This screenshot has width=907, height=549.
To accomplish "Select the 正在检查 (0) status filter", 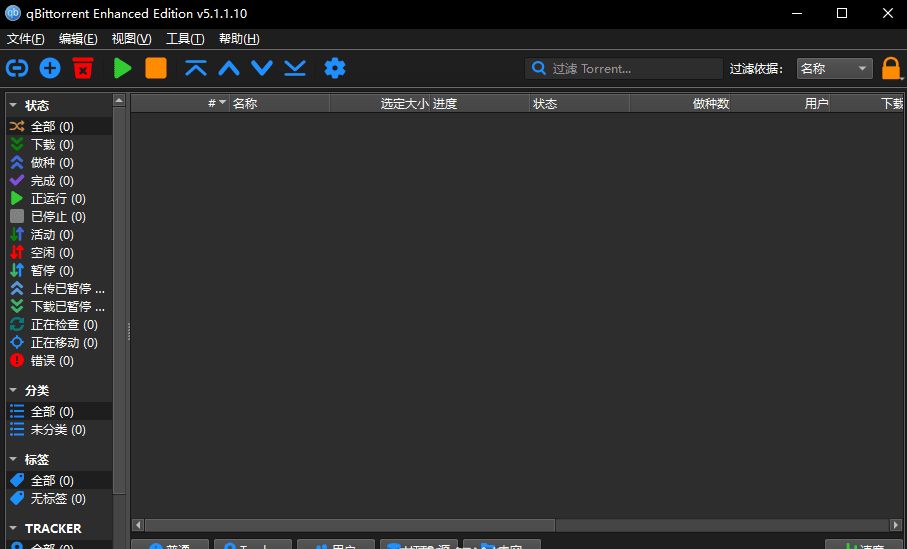I will 60,325.
